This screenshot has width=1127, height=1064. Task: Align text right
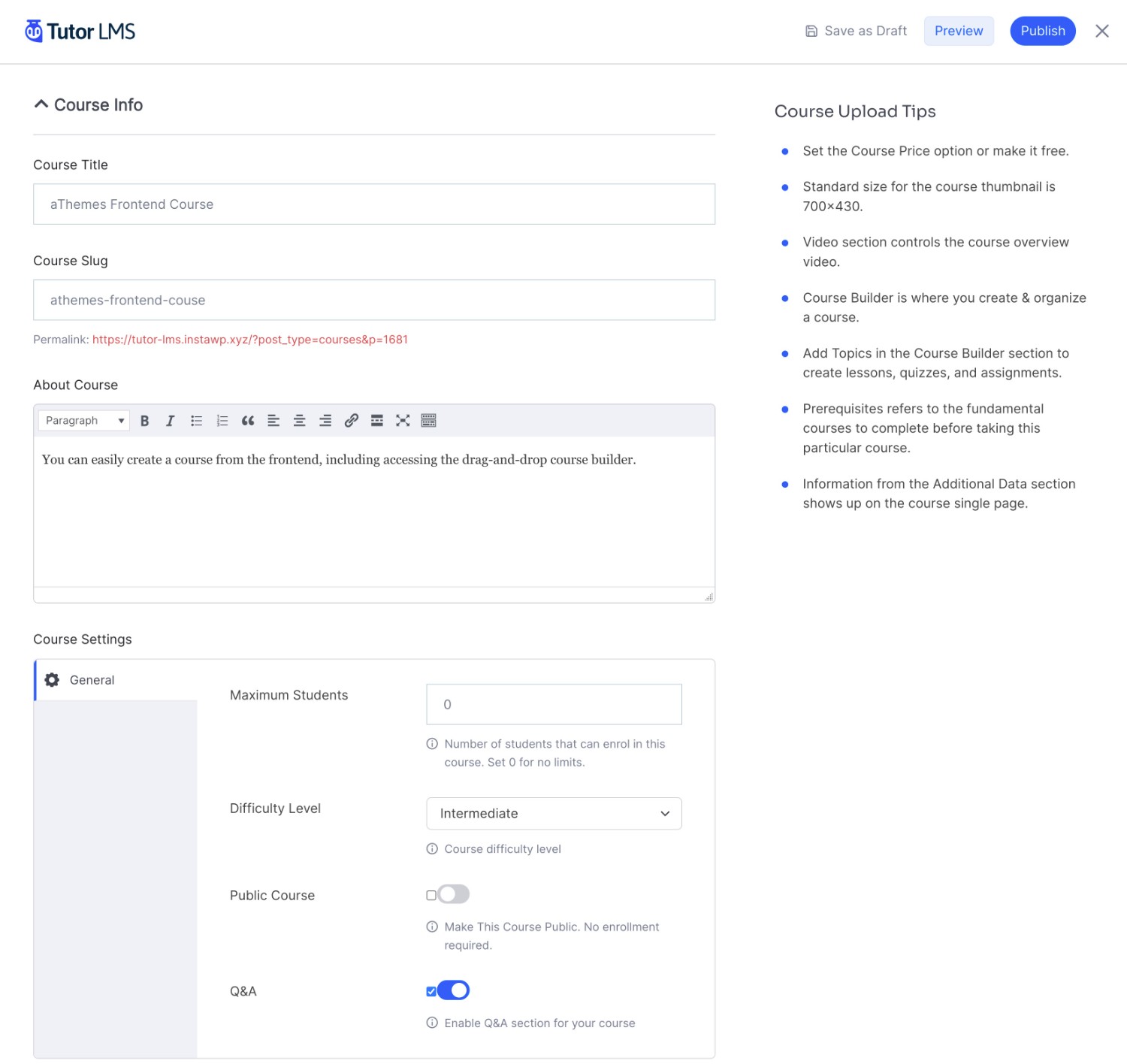click(325, 421)
